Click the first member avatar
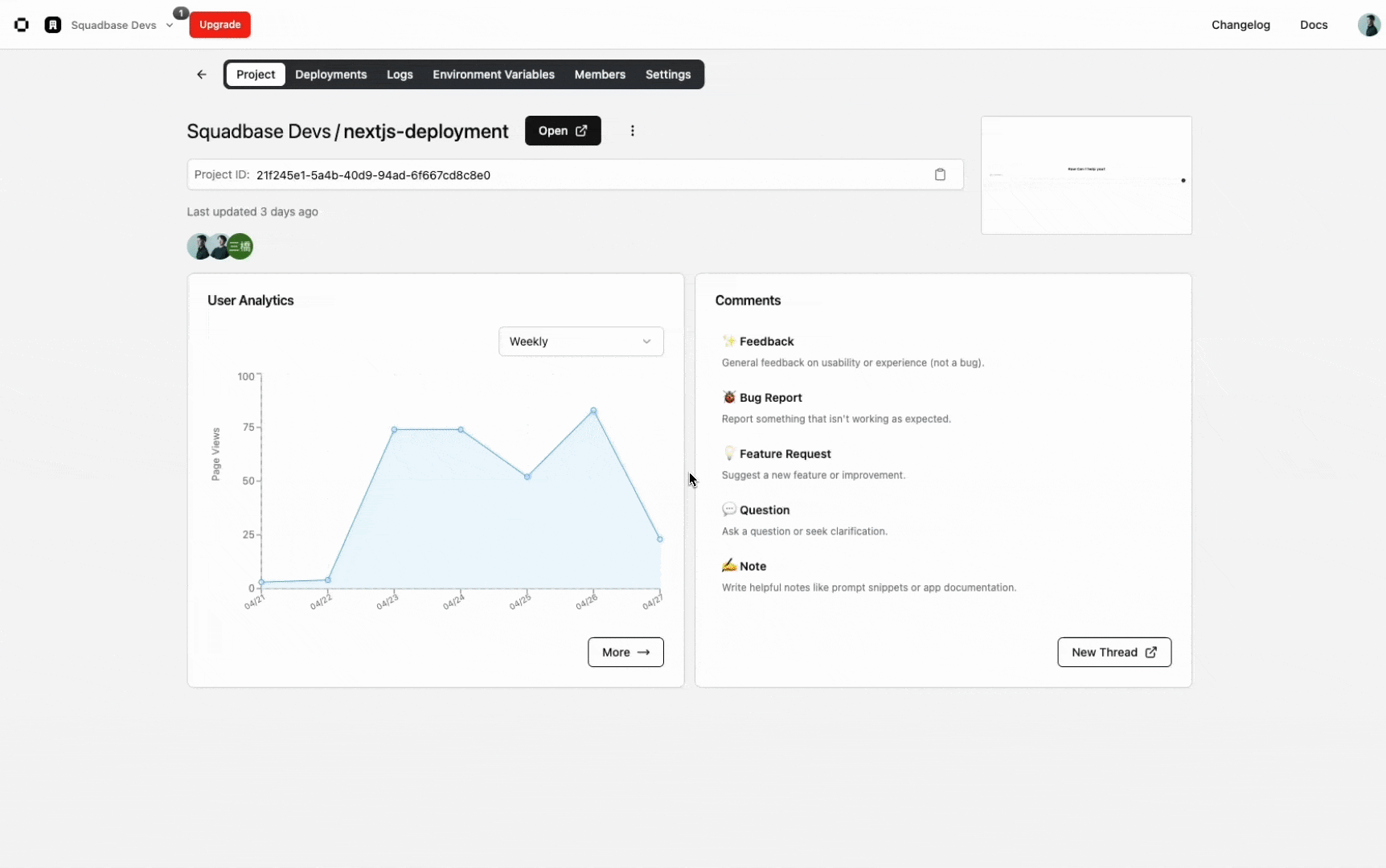 198,247
